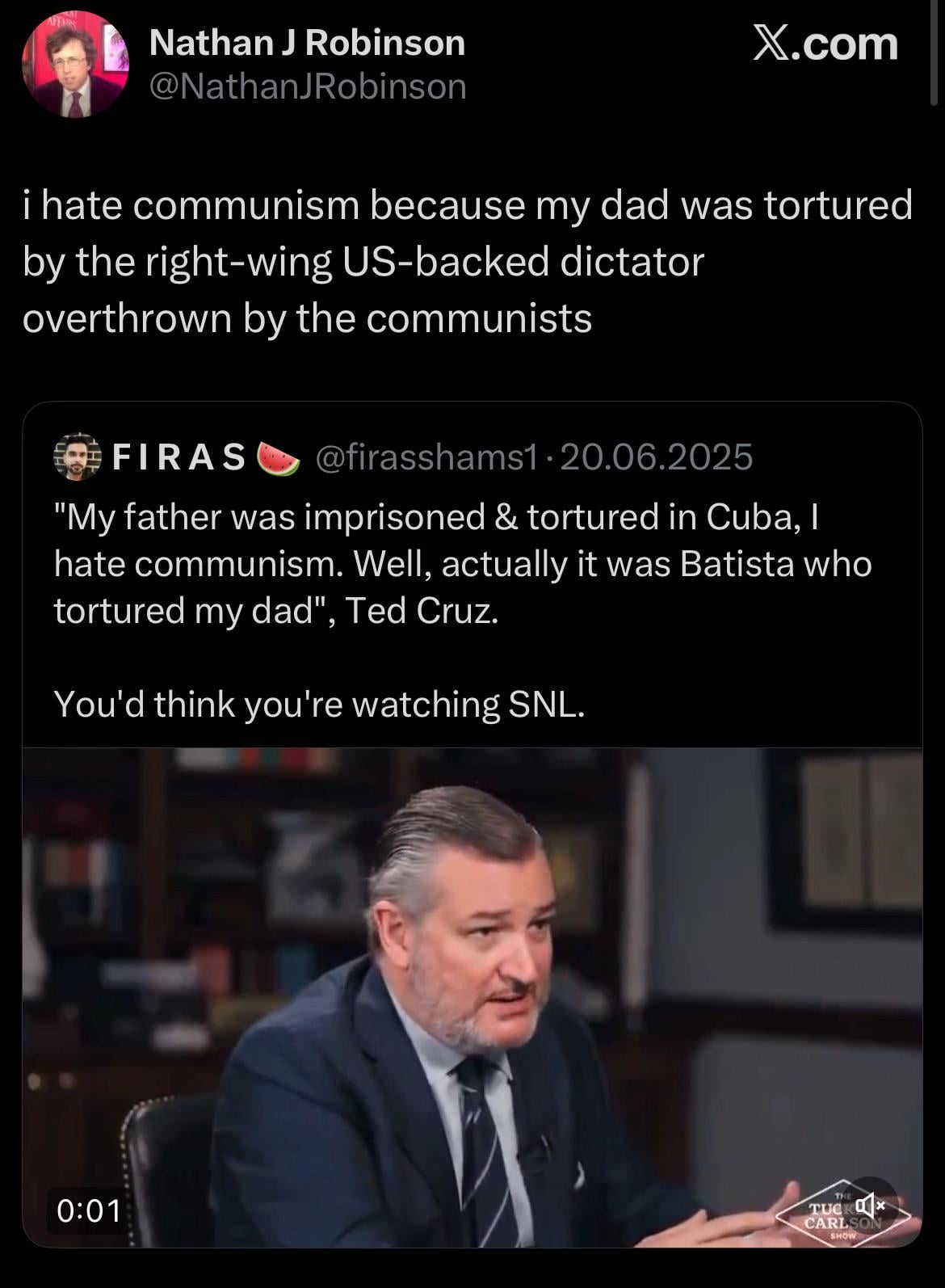Click the watermelon emoji beside FIRAS

pyautogui.click(x=278, y=458)
